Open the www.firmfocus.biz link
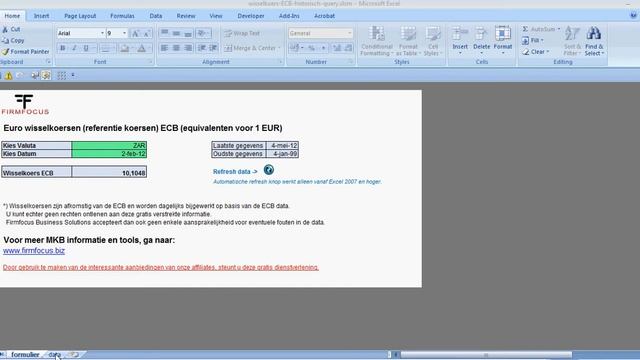This screenshot has width=640, height=360. pos(34,251)
